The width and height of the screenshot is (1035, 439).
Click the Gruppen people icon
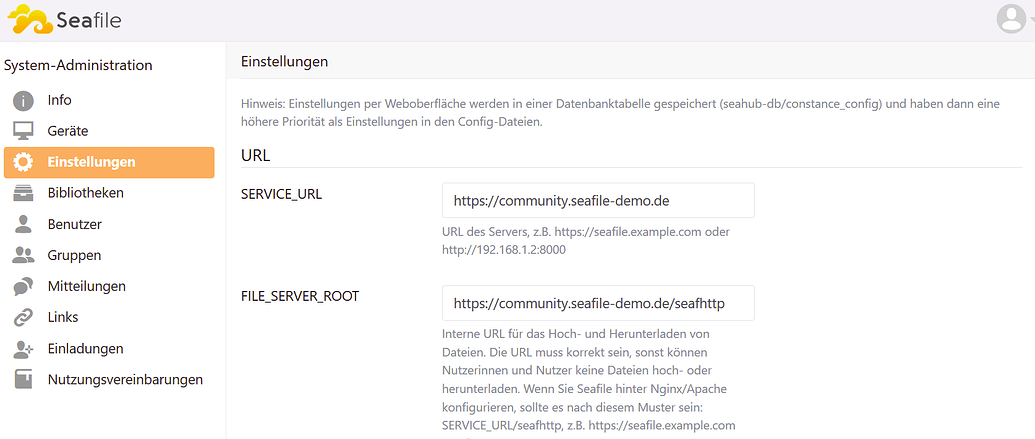point(23,255)
